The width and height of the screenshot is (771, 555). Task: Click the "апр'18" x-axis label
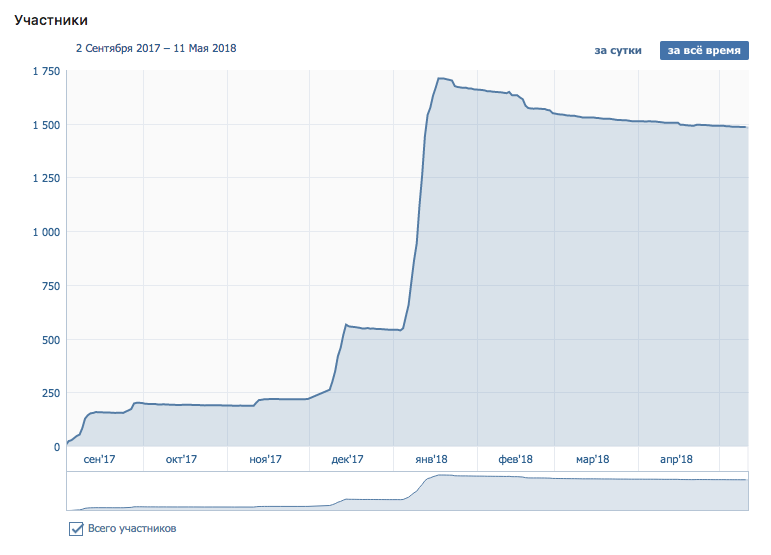pyautogui.click(x=677, y=459)
